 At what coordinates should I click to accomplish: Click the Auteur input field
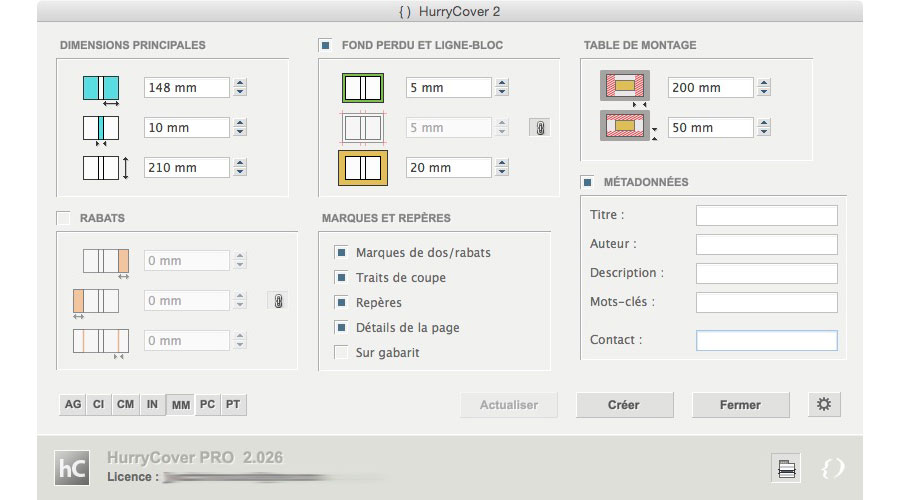coord(767,245)
